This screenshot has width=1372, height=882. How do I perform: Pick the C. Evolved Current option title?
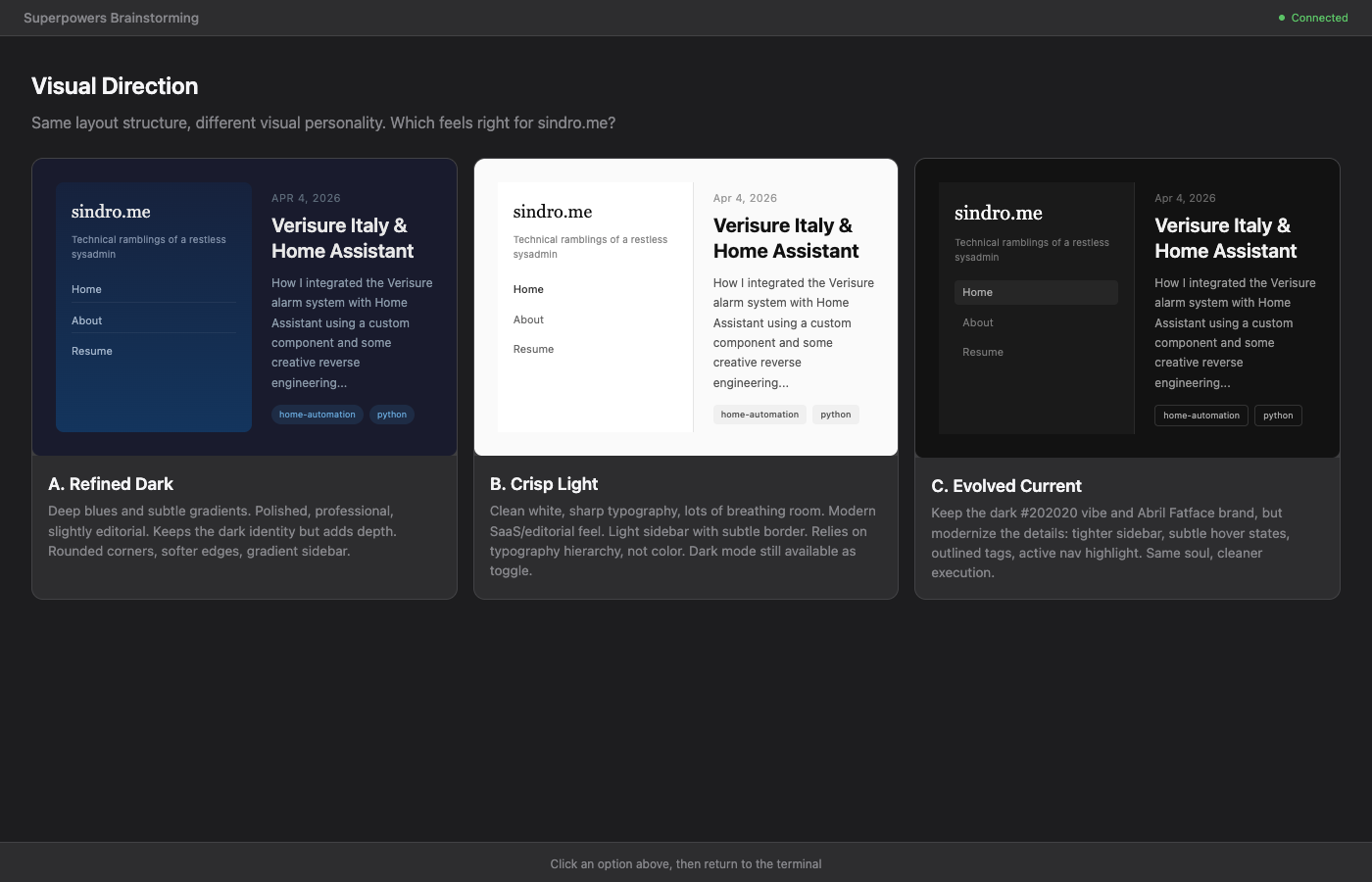1005,486
